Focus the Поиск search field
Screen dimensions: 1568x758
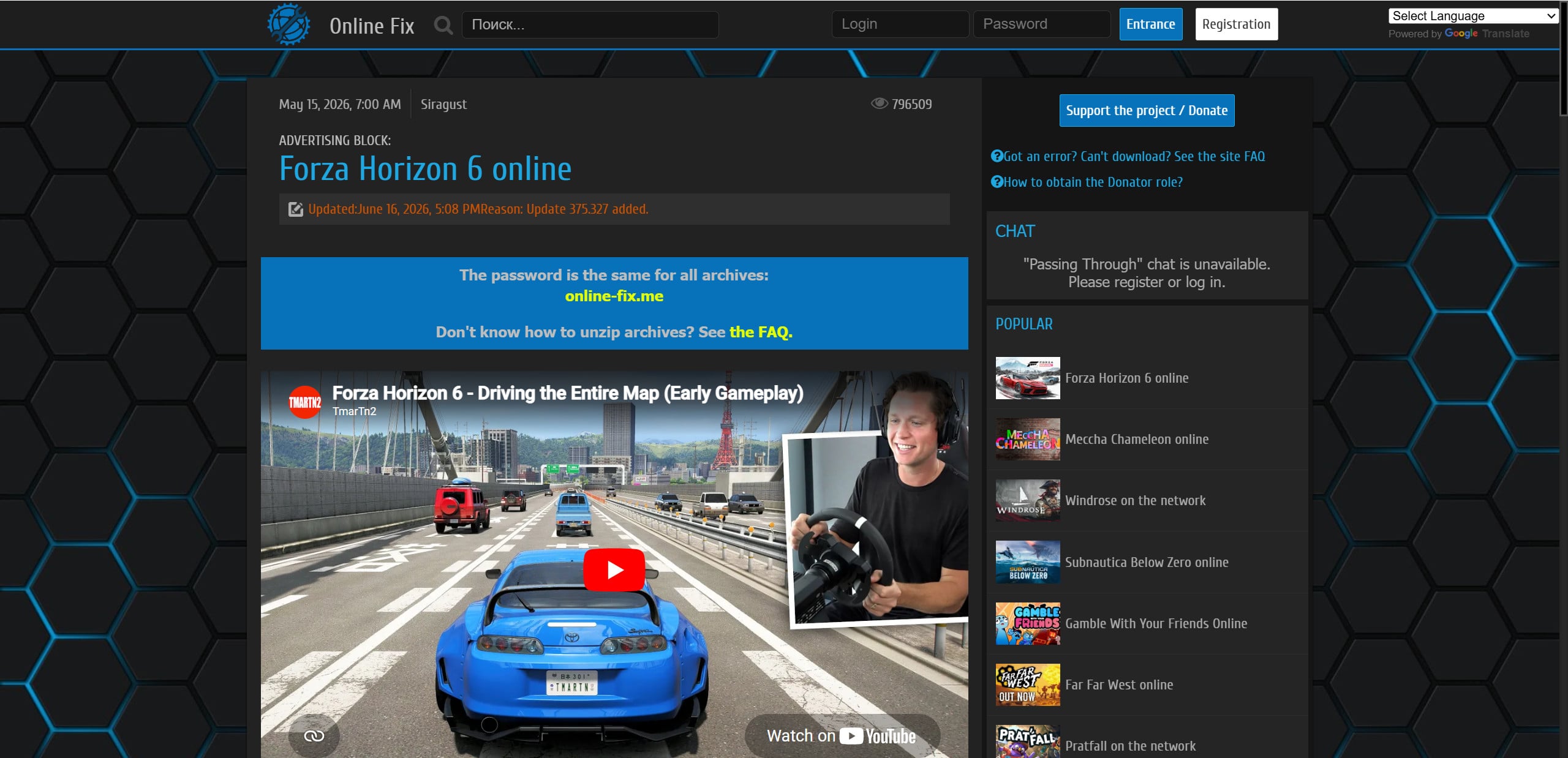590,24
